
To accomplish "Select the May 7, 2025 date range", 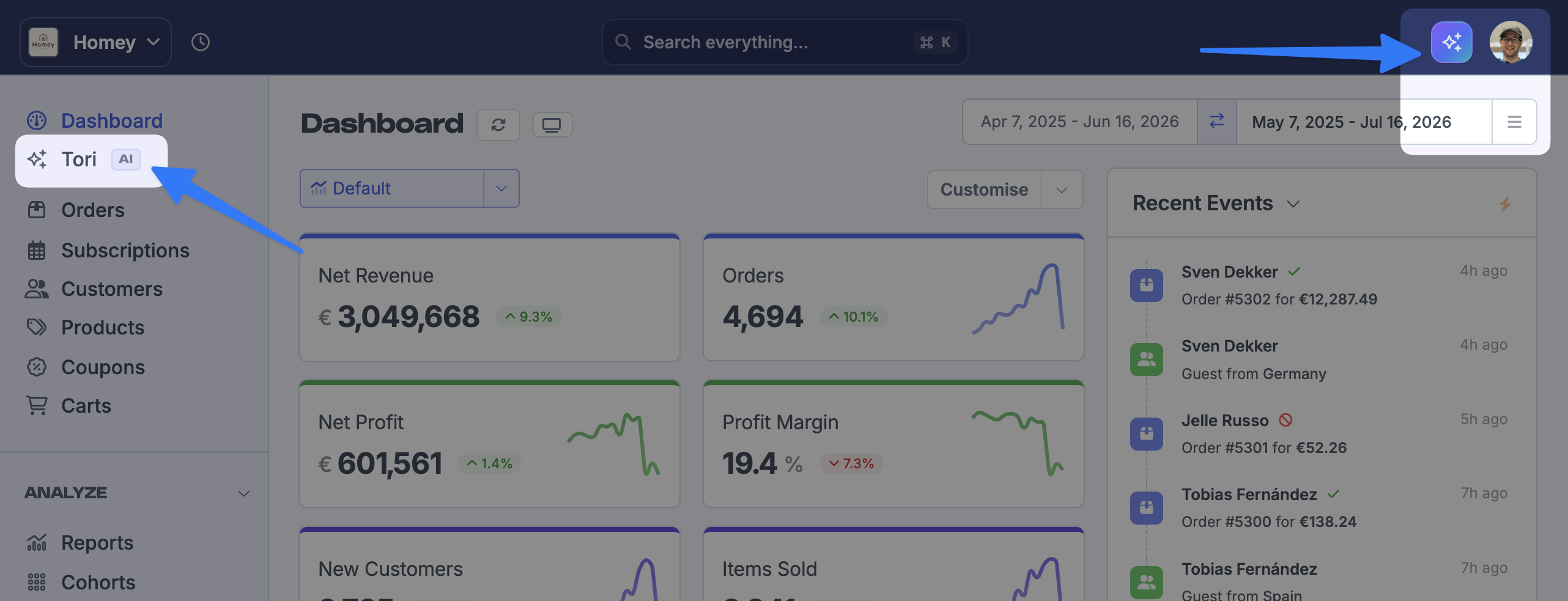I will 1364,122.
